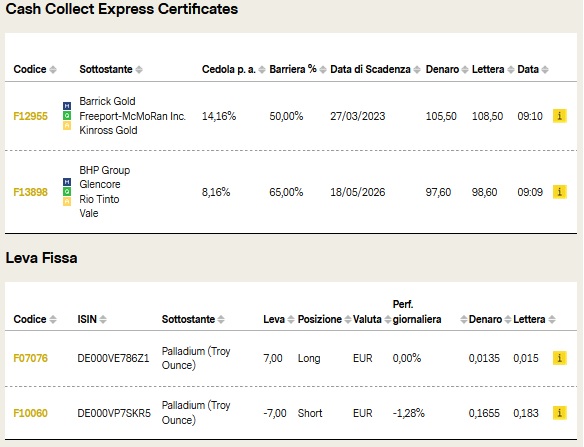This screenshot has width=584, height=447.
Task: Sort Leva Fissa table by Denaro arrows
Action: click(x=508, y=320)
